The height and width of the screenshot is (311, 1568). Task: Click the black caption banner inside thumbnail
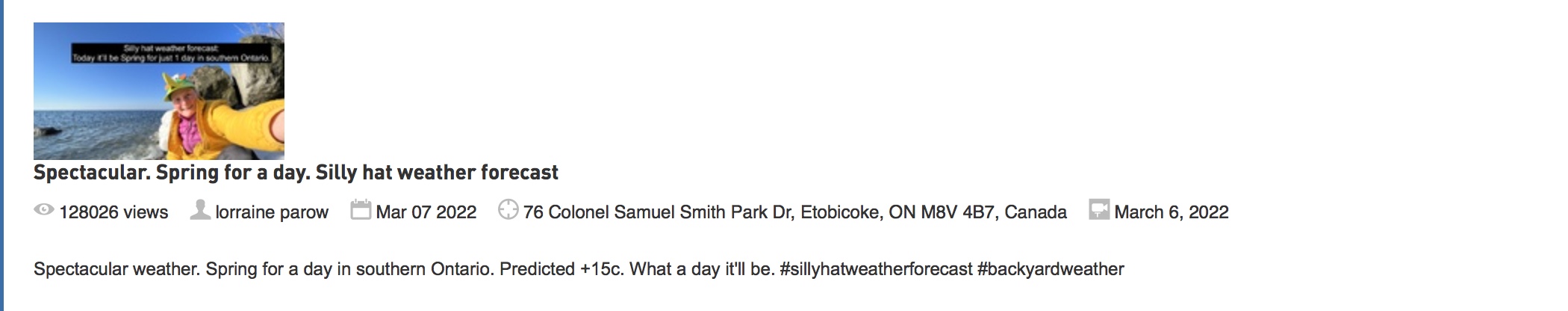(x=171, y=54)
